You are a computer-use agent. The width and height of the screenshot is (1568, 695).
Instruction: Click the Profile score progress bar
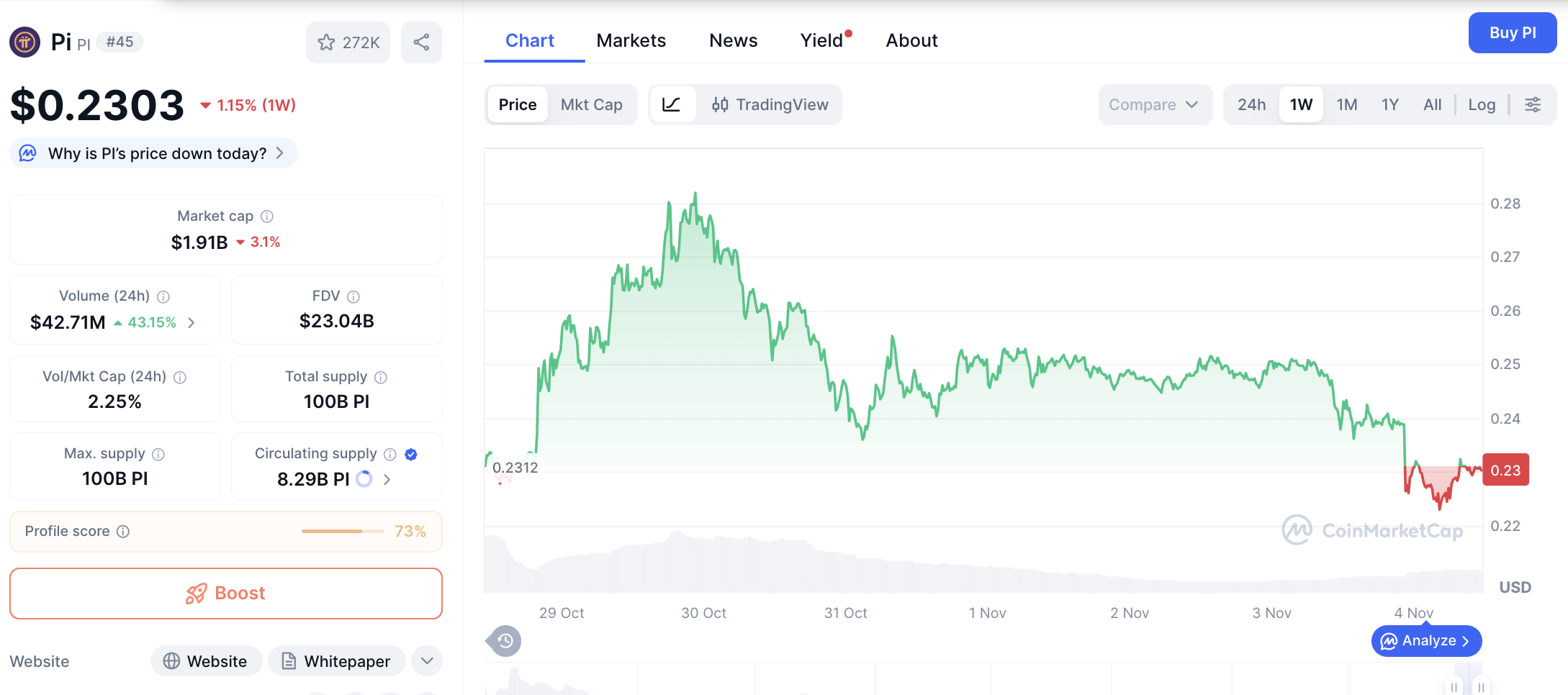343,531
